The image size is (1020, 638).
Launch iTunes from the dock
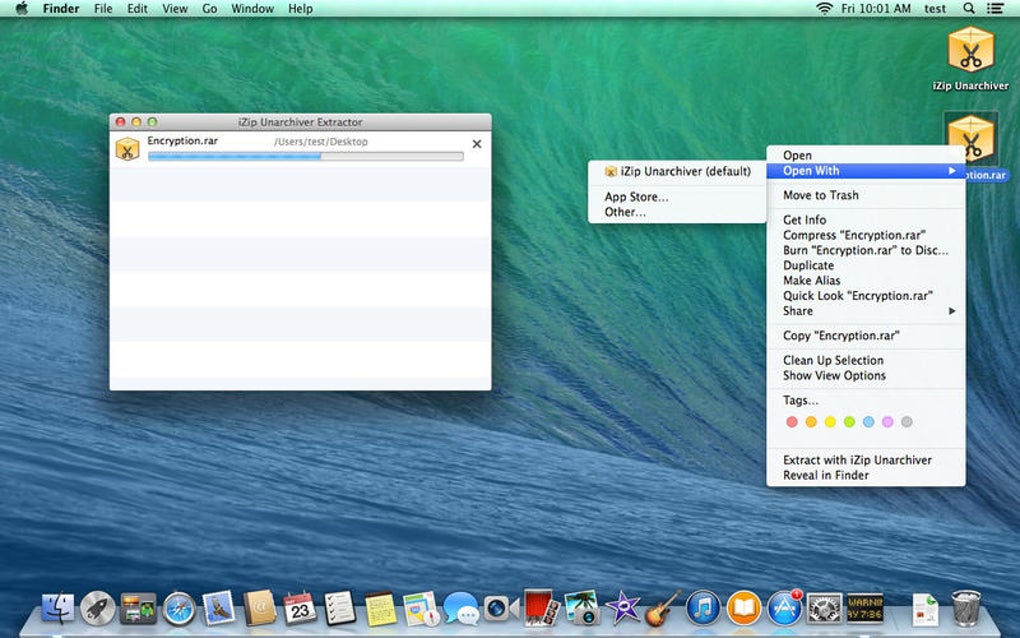[703, 607]
